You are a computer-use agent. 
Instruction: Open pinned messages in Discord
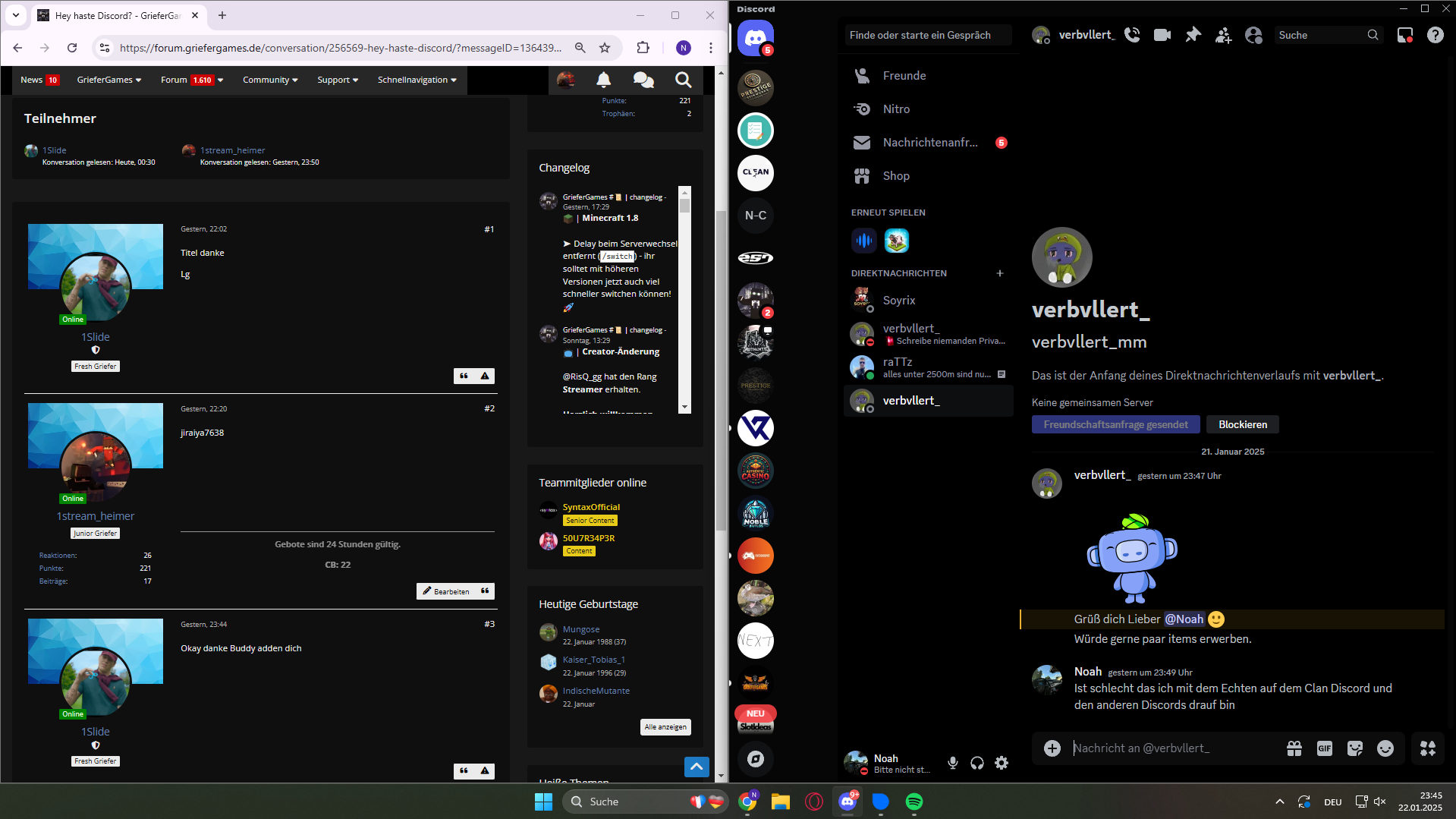(1193, 35)
